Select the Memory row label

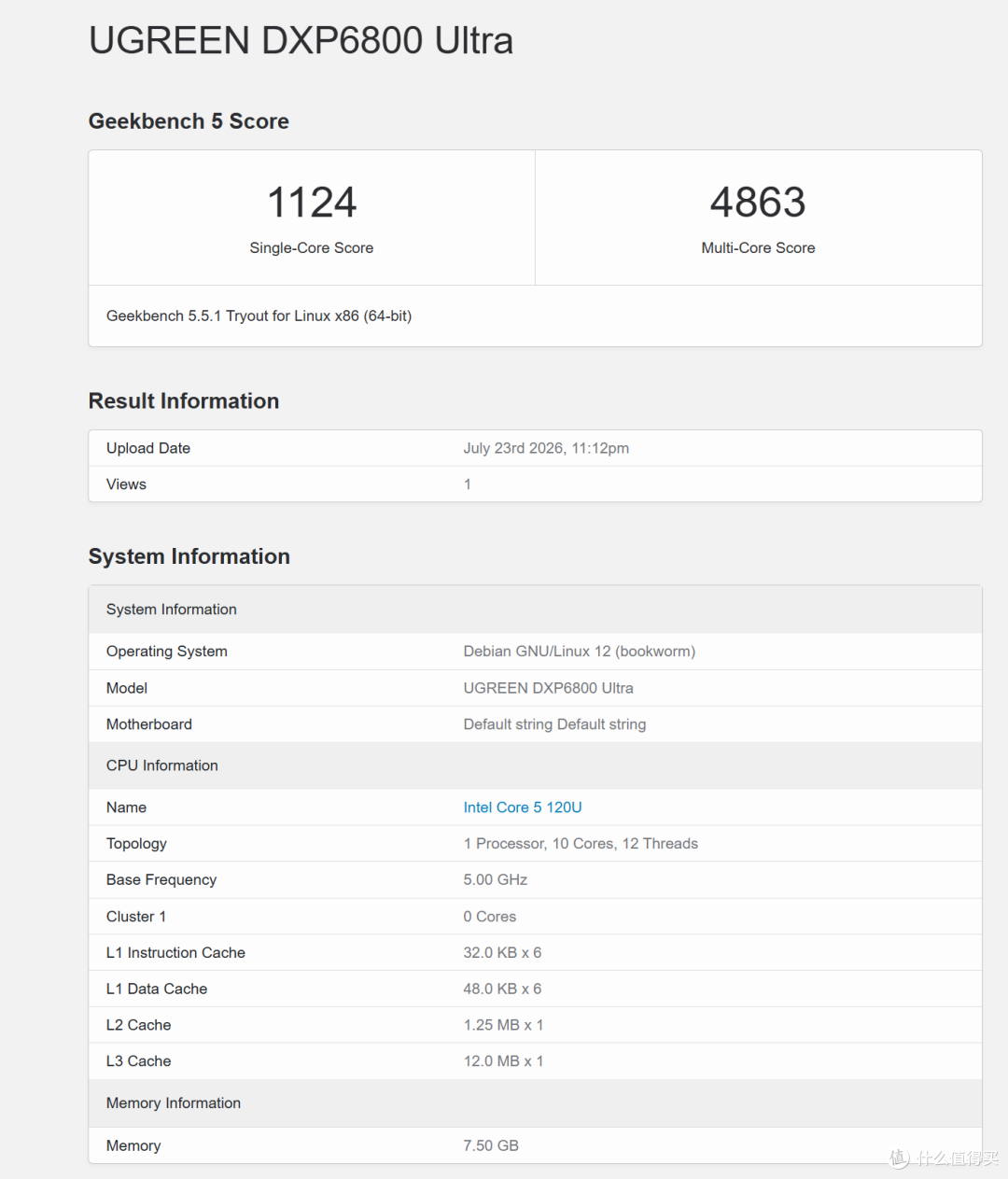[133, 1145]
